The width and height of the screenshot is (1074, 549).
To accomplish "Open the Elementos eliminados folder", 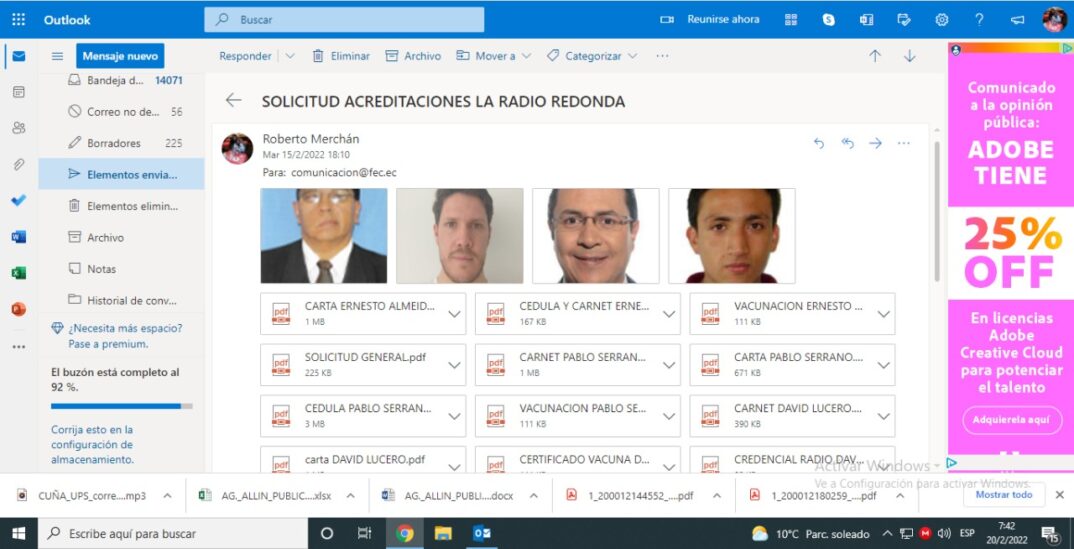I will point(121,206).
